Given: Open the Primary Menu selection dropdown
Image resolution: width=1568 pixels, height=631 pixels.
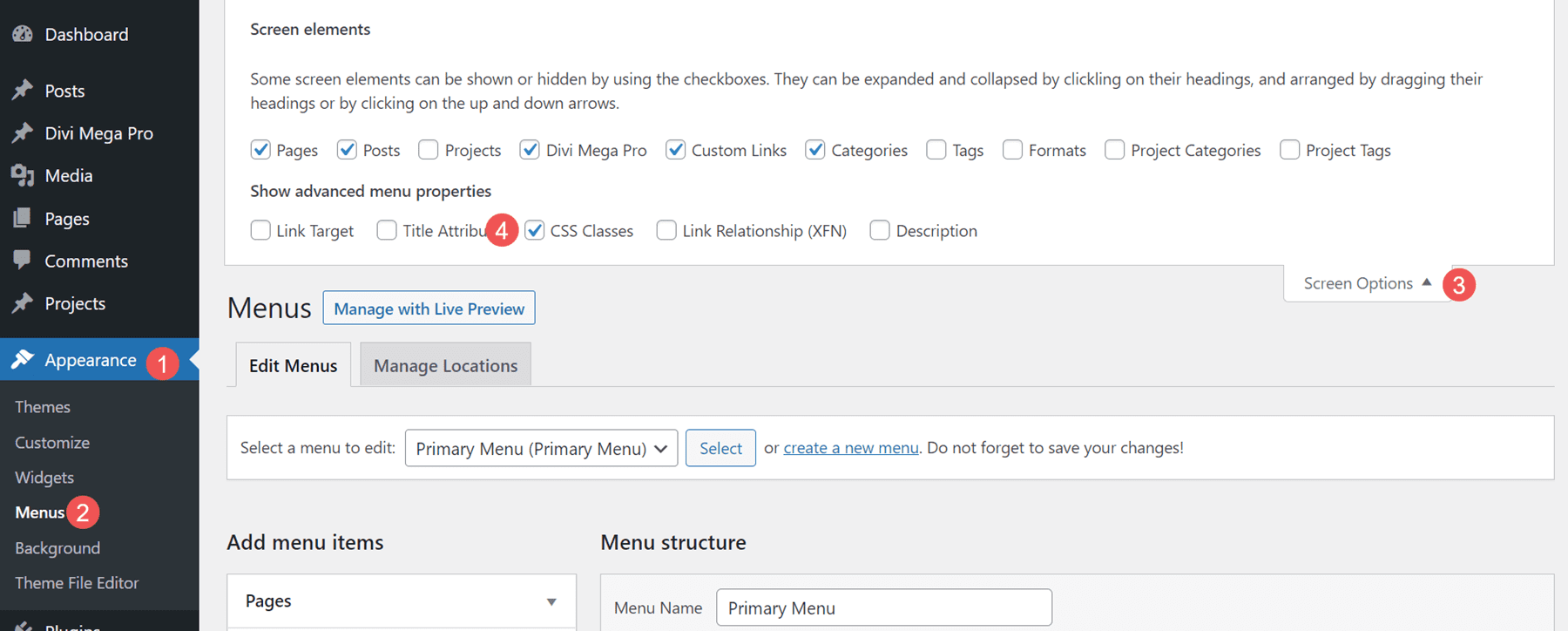Looking at the screenshot, I should tap(541, 448).
